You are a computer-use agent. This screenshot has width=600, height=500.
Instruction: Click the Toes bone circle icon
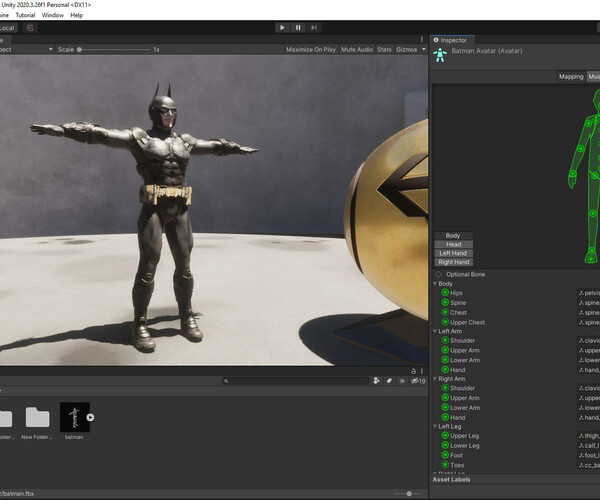445,465
